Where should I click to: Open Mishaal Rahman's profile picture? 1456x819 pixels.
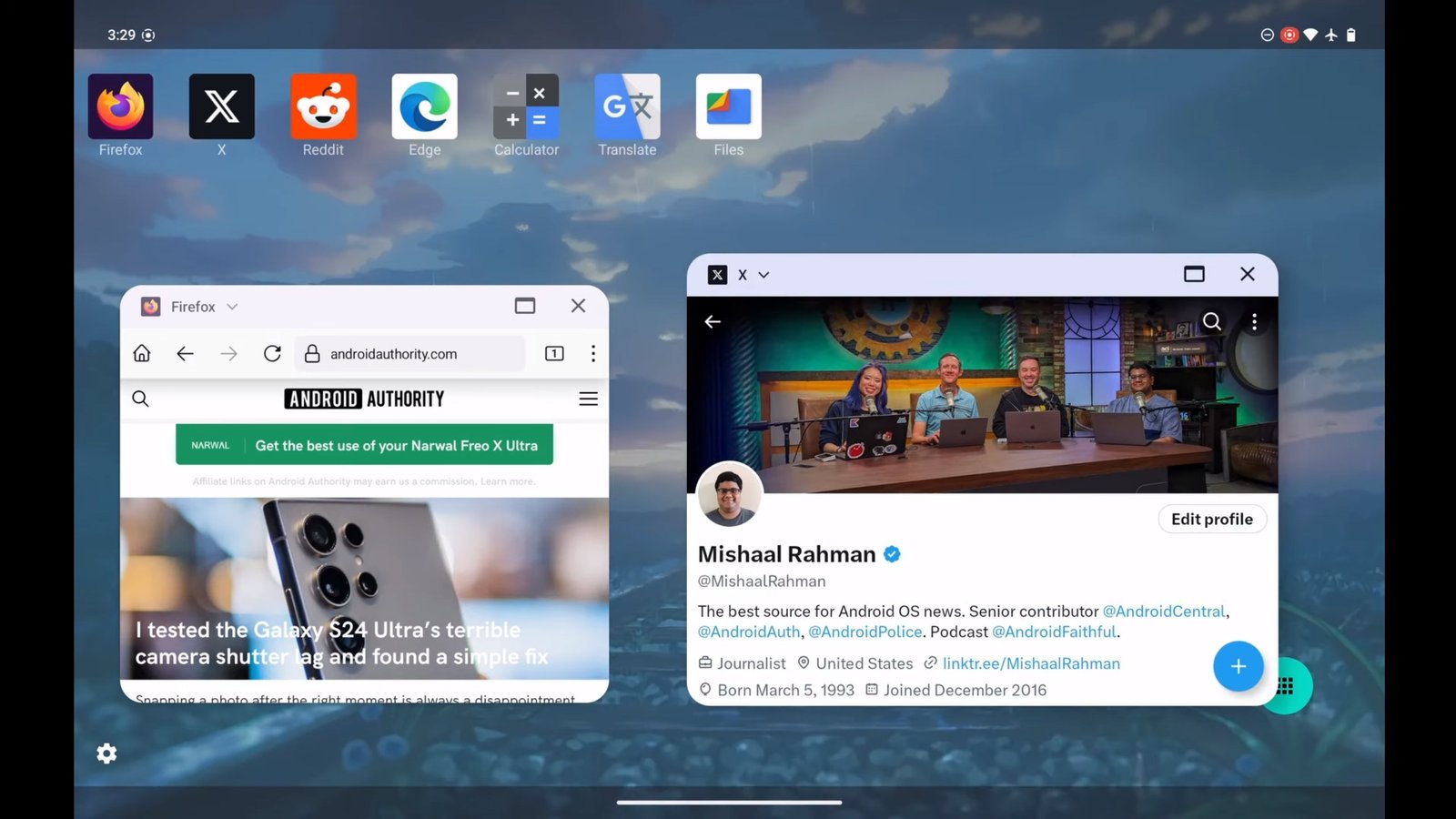729,494
